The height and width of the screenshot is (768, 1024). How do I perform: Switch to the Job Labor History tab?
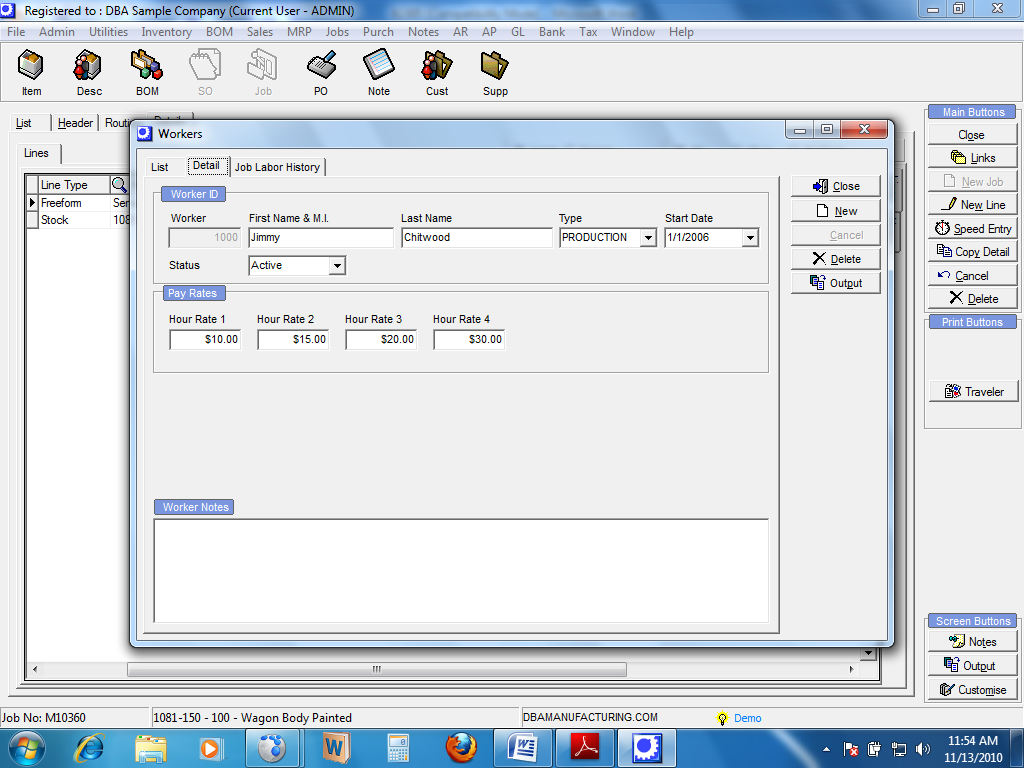277,167
